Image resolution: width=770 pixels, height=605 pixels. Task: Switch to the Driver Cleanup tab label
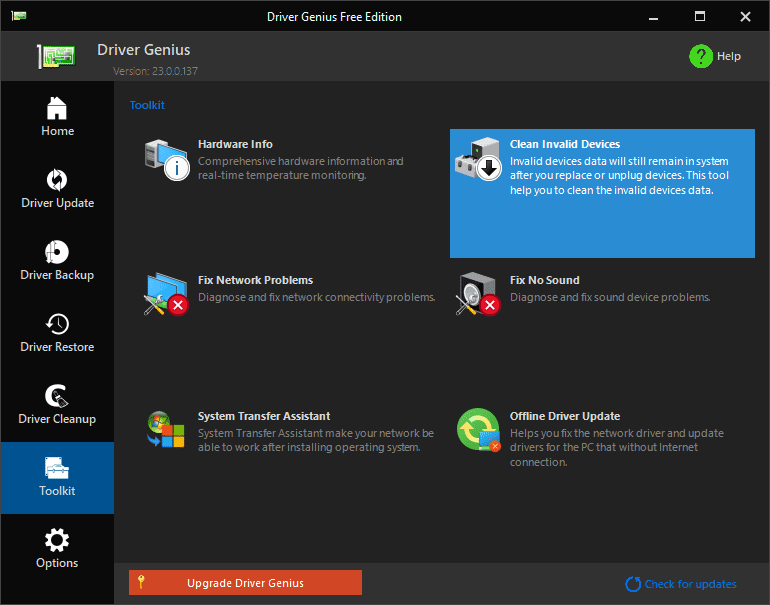(57, 419)
